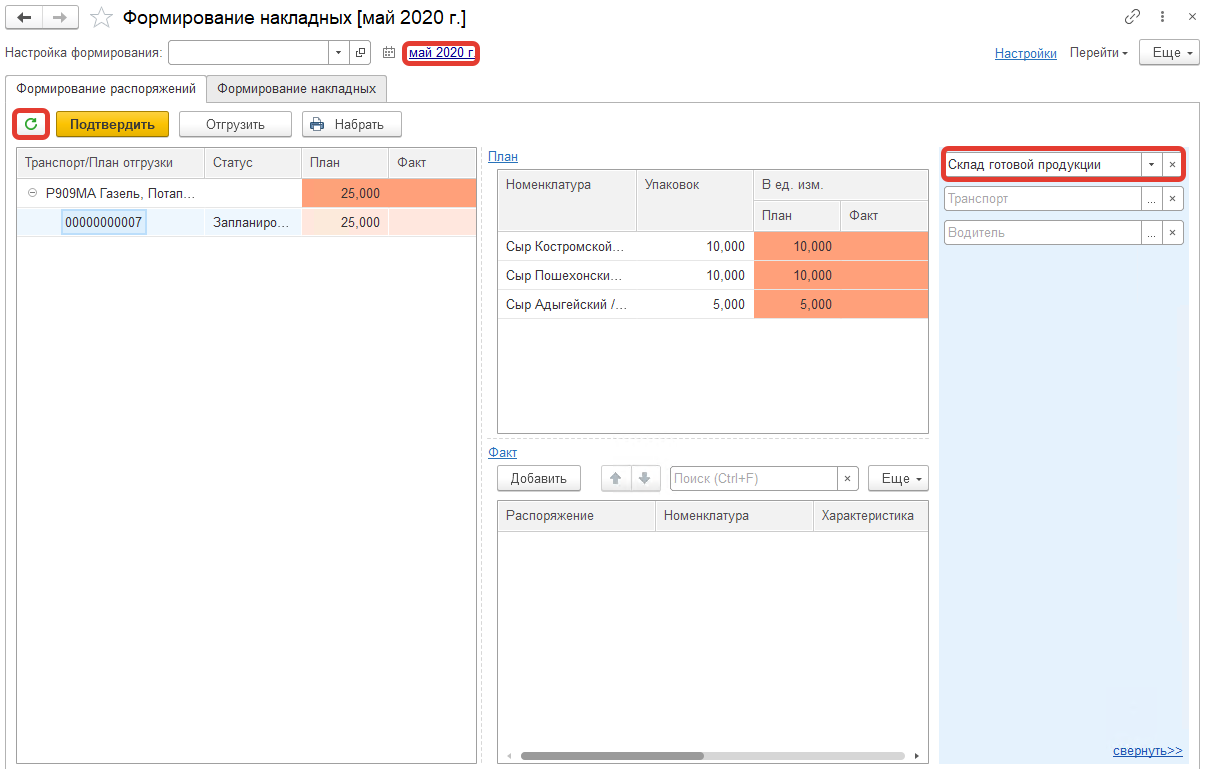Add form to favorites with star icon

[x=100, y=18]
